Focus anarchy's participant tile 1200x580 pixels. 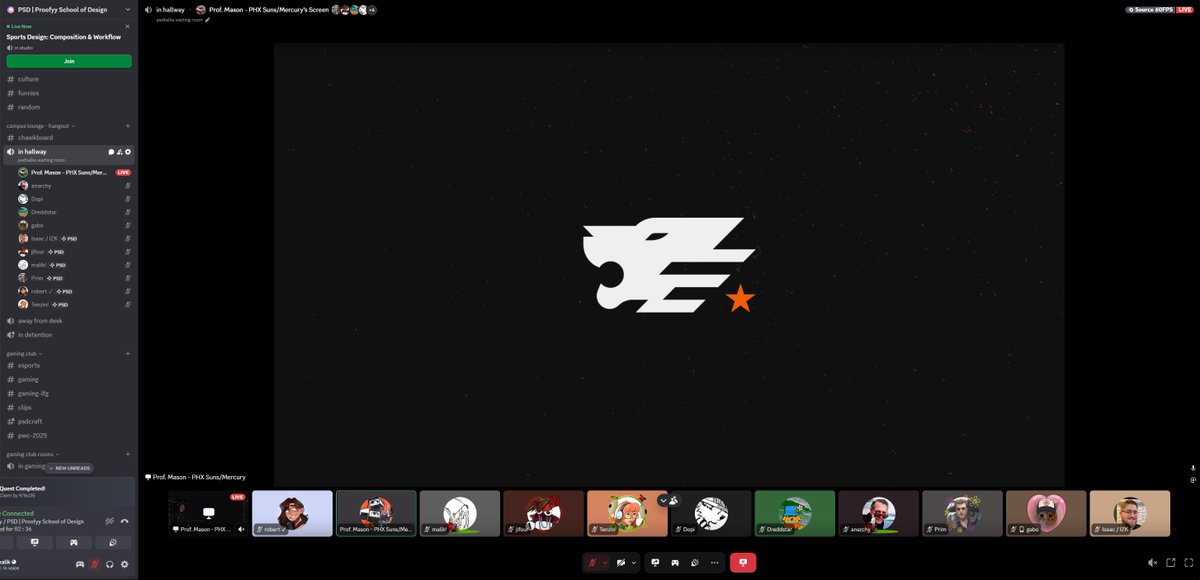pyautogui.click(x=878, y=513)
